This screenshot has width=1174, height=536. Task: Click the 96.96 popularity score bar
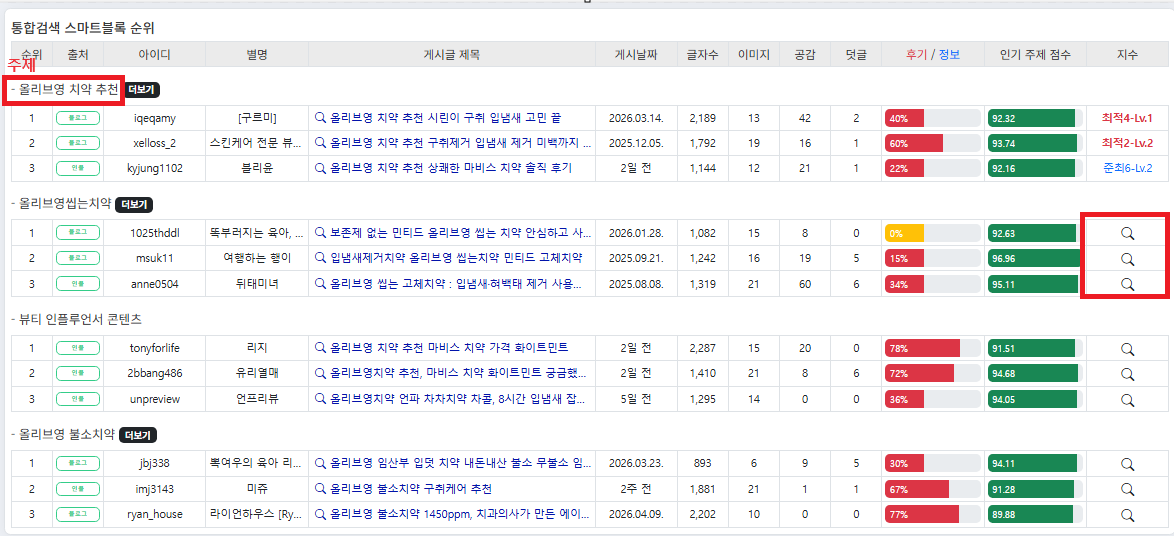click(x=1035, y=259)
